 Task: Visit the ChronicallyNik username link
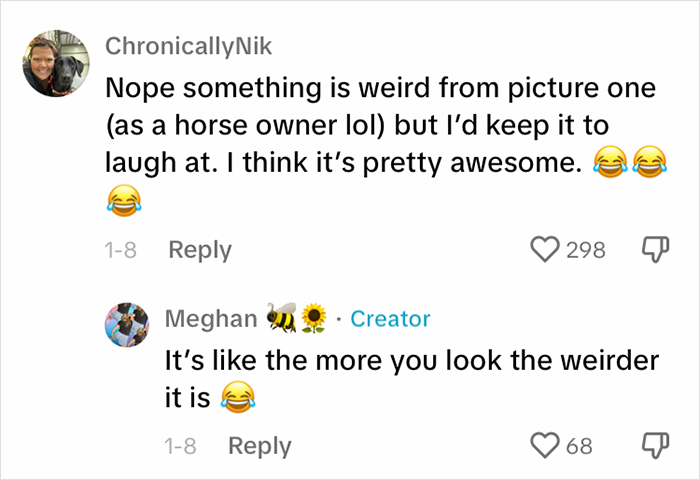click(x=188, y=46)
